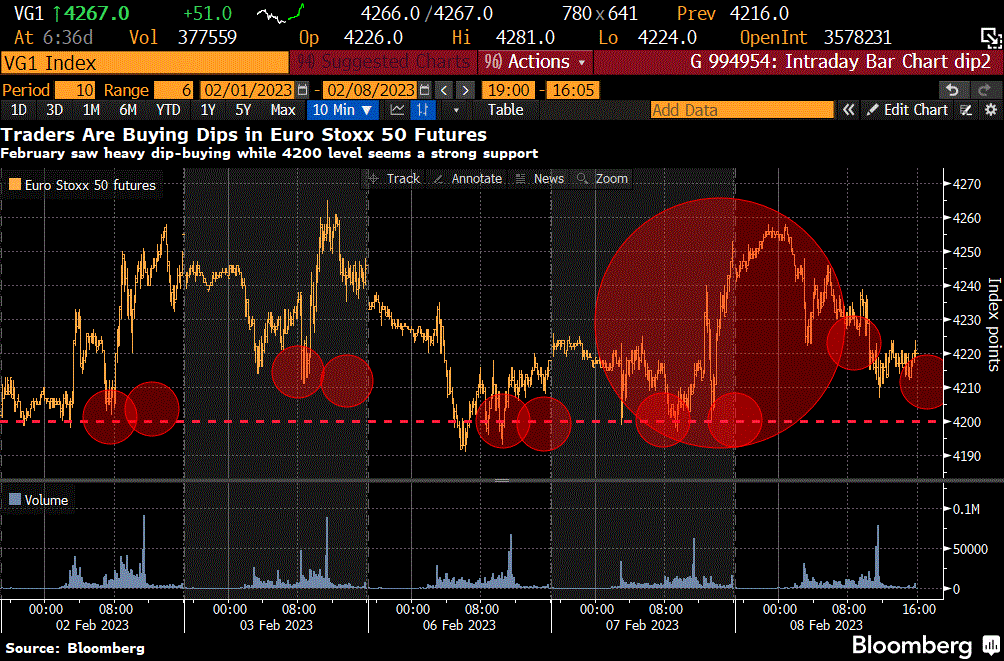Screen dimensions: 1004x661
Task: Edit the end date 02/08/2023 field
Action: click(x=371, y=90)
